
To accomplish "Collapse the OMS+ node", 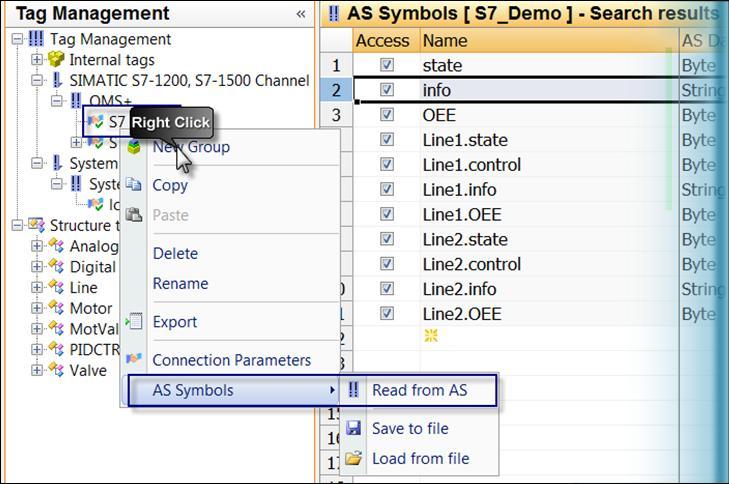I will [x=56, y=100].
